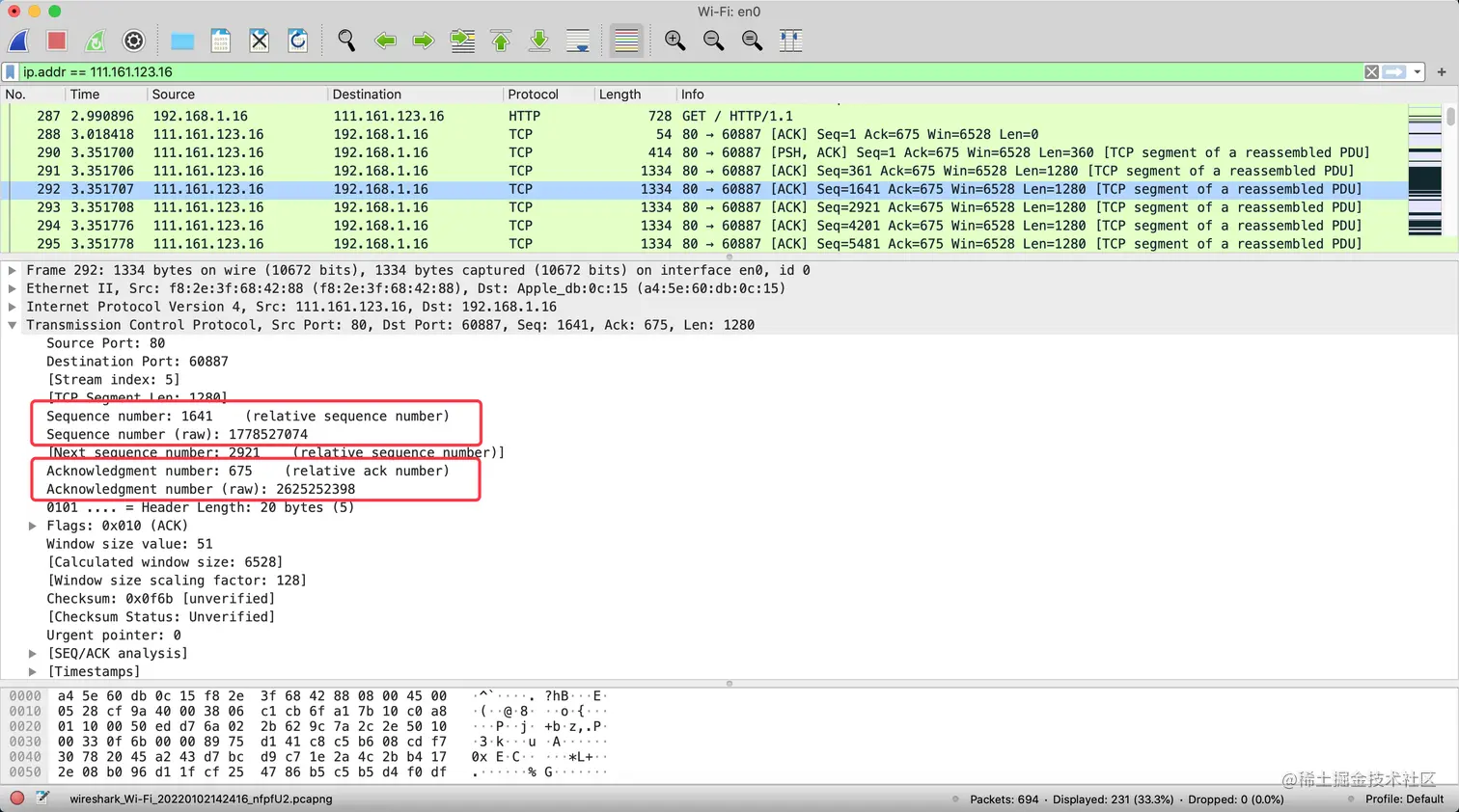Zoom out packet text
The width and height of the screenshot is (1459, 812).
pos(713,41)
